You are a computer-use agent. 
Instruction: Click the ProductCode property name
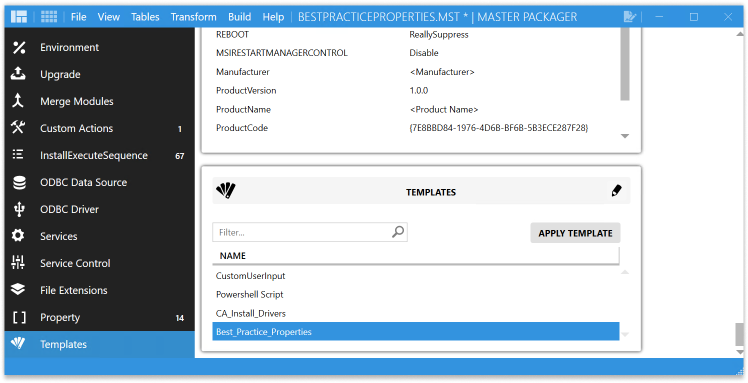(x=242, y=128)
